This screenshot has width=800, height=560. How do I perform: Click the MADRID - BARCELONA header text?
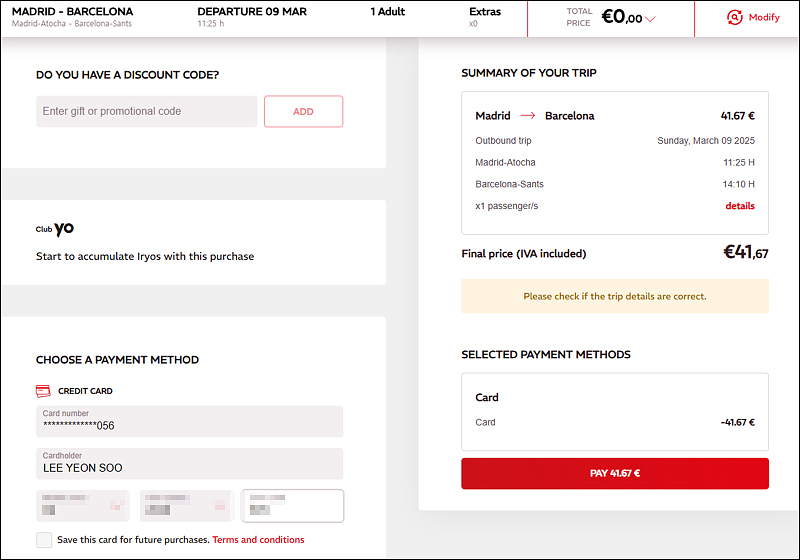tap(72, 12)
